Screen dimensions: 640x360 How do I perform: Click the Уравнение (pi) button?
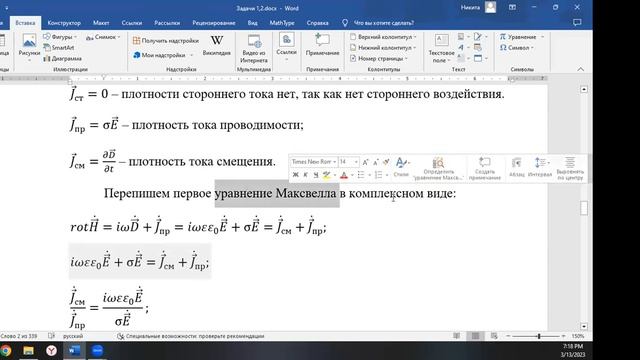point(518,37)
